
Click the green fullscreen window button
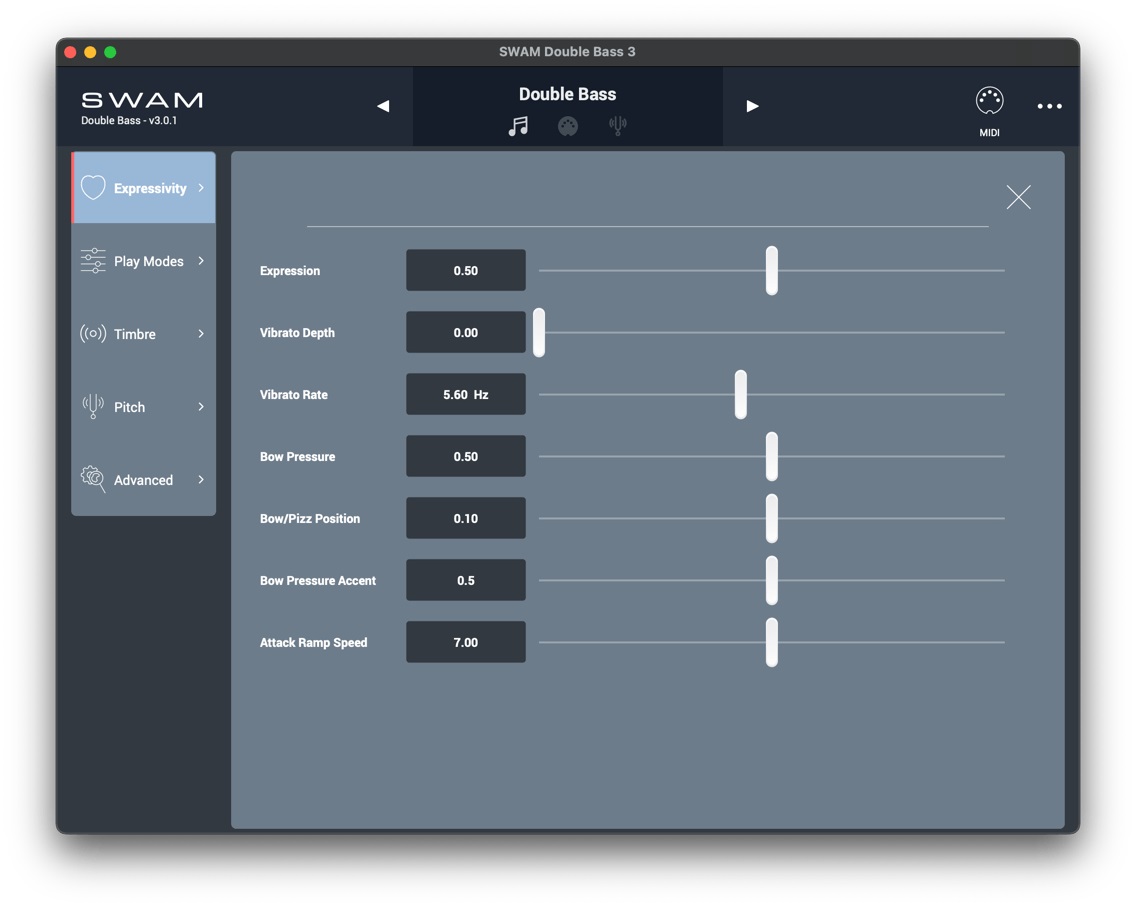coord(110,52)
